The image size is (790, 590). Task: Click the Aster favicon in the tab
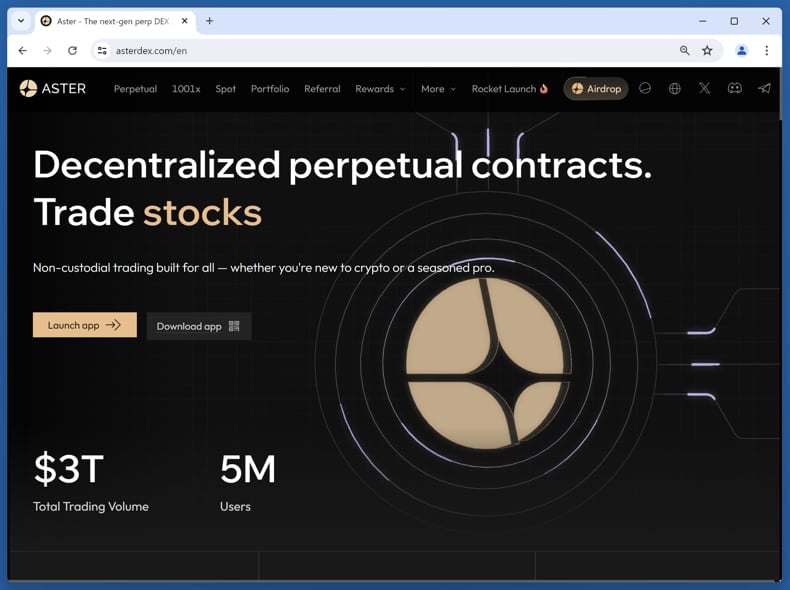tap(46, 21)
